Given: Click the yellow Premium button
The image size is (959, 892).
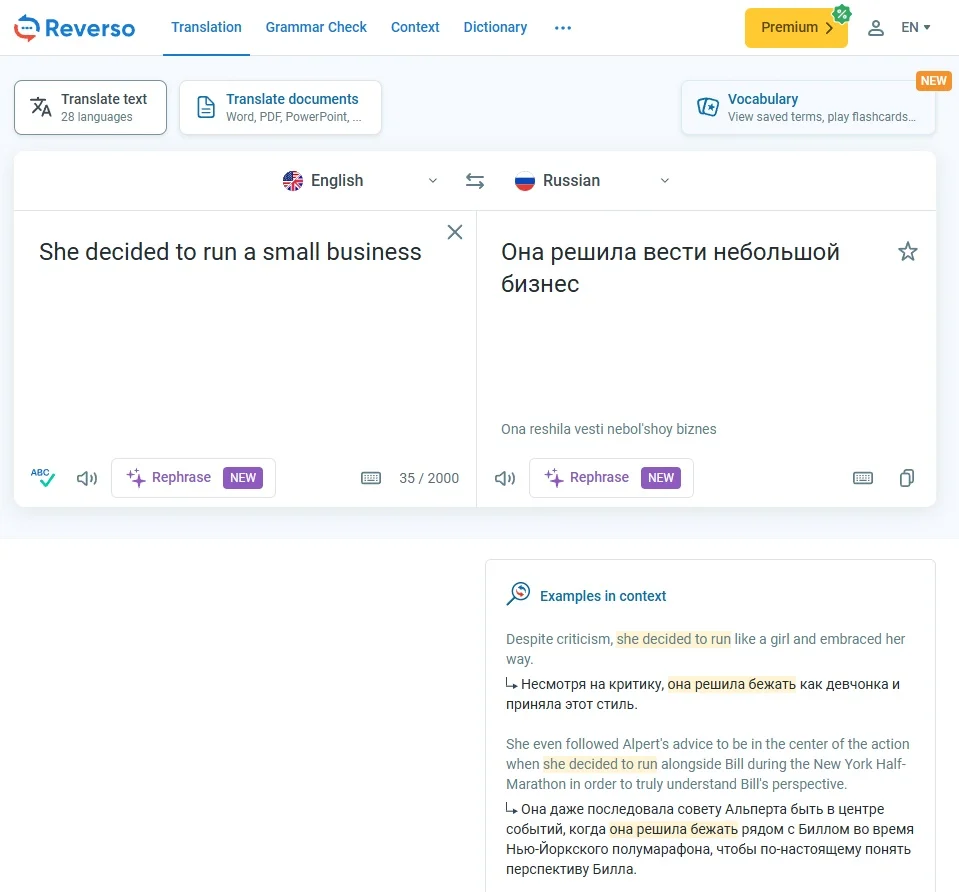Looking at the screenshot, I should (796, 28).
